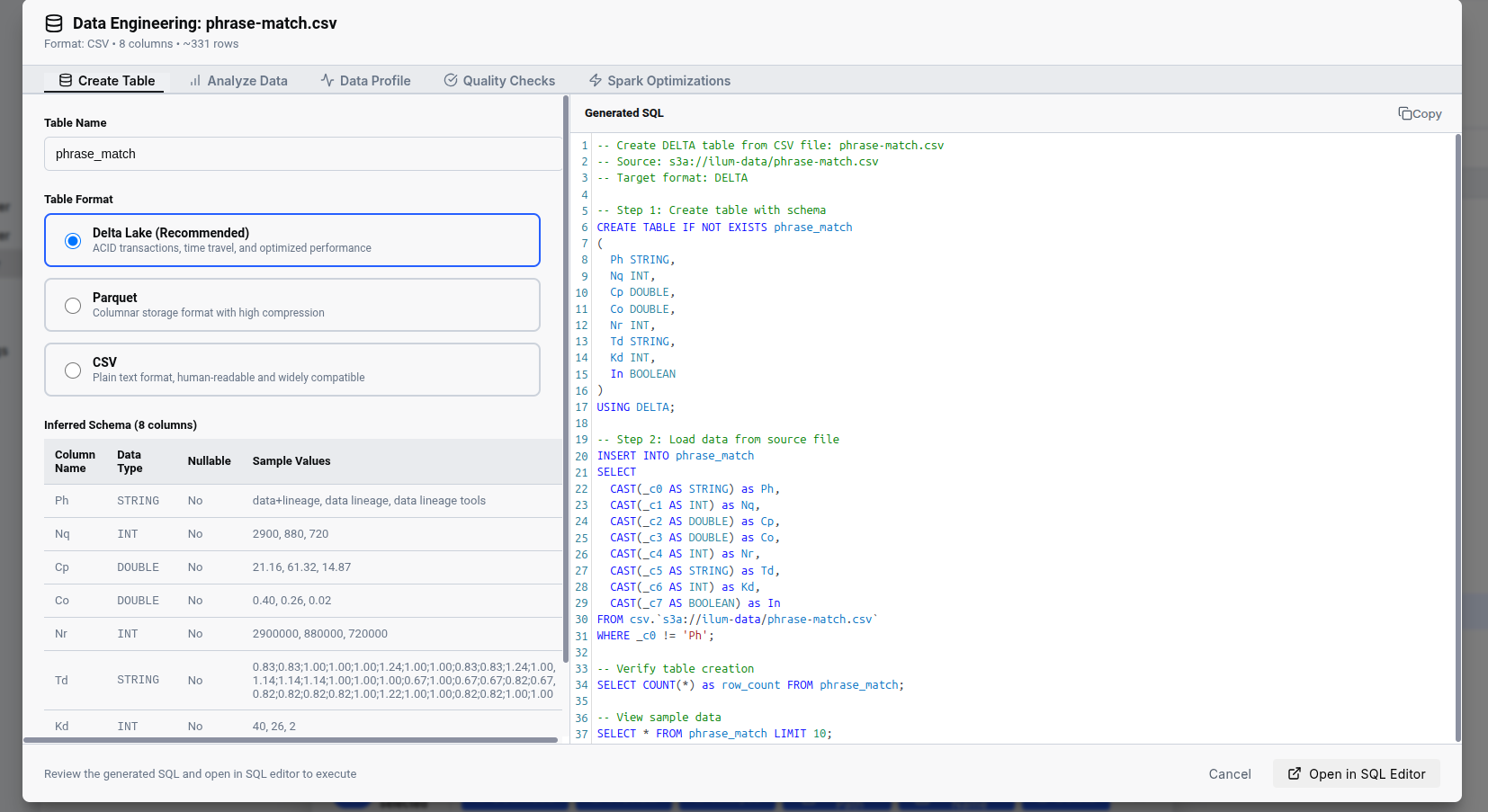Click the database icon beside the dialog title
Image resolution: width=1488 pixels, height=812 pixels.
[54, 23]
